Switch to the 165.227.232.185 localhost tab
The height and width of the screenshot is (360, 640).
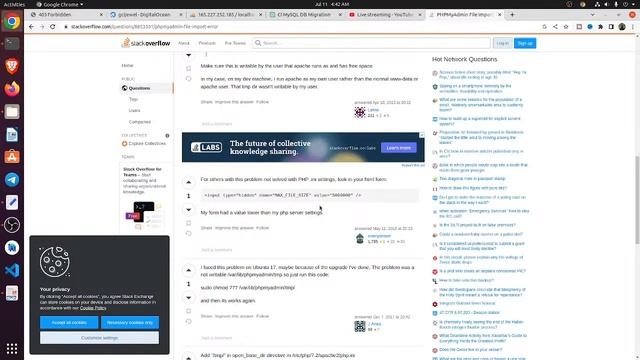point(227,15)
